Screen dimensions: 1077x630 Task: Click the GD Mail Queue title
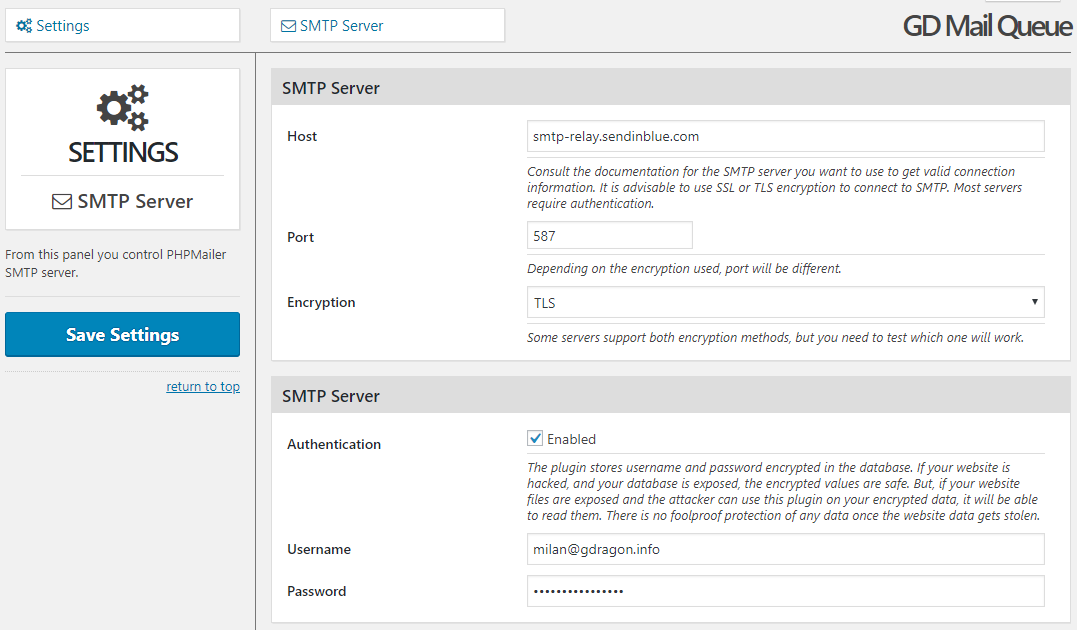[x=986, y=27]
